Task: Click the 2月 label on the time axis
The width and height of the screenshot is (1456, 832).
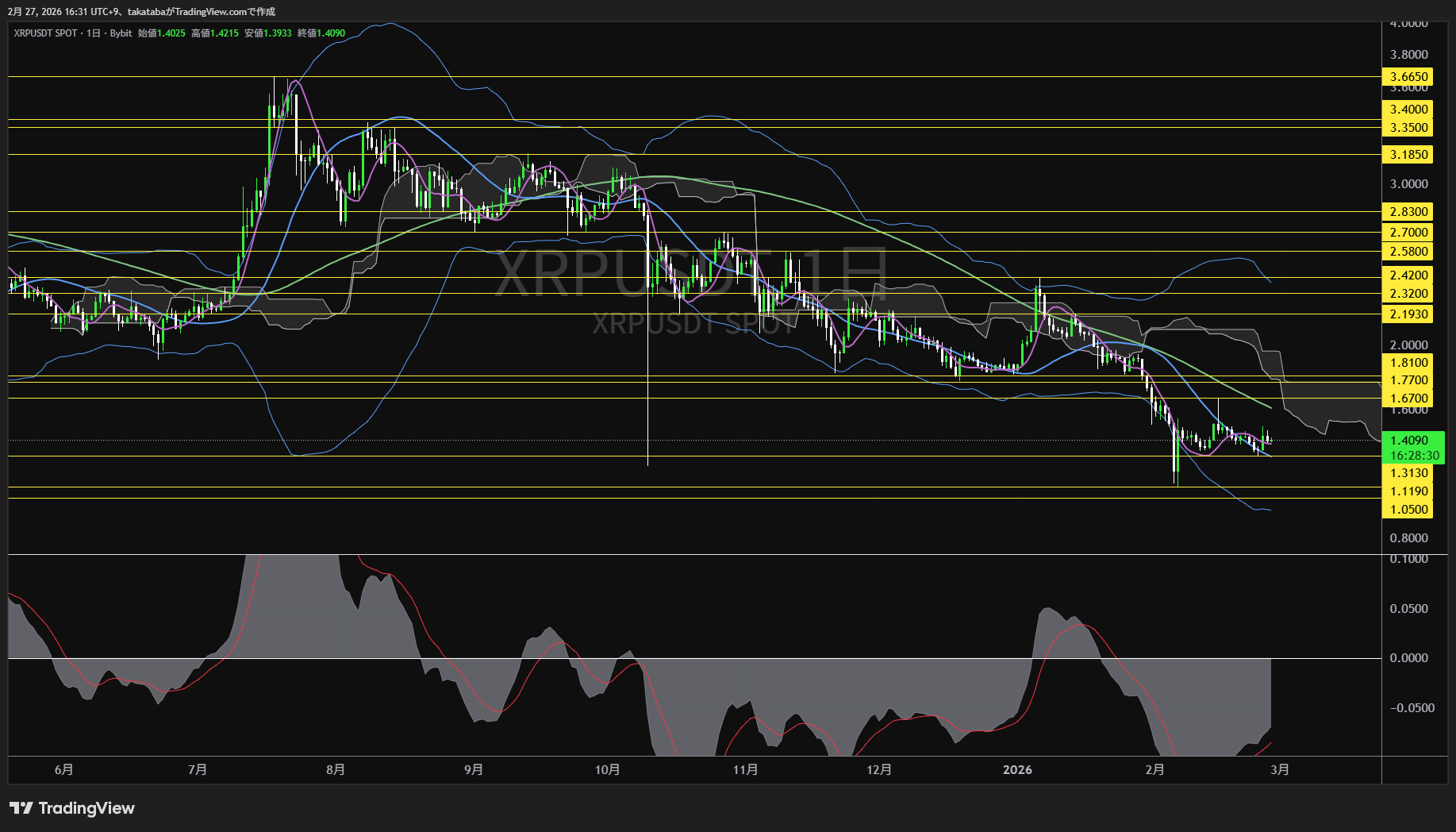Action: [x=1155, y=770]
